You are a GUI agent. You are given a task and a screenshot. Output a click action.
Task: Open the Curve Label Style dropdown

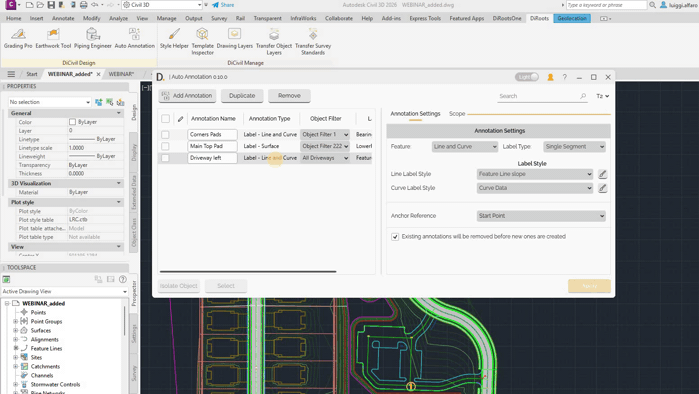[x=535, y=188]
